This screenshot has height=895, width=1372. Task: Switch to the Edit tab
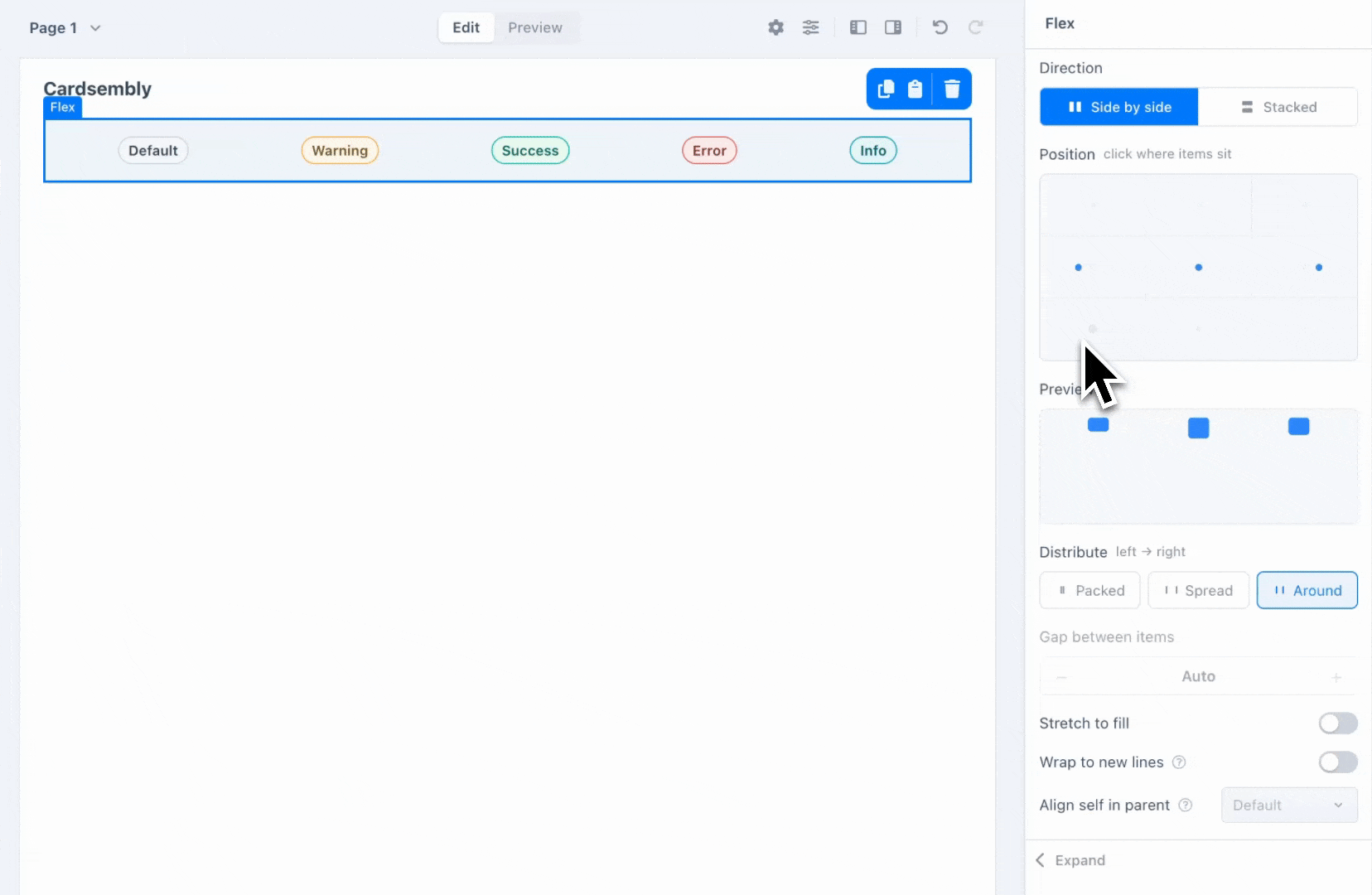coord(466,27)
